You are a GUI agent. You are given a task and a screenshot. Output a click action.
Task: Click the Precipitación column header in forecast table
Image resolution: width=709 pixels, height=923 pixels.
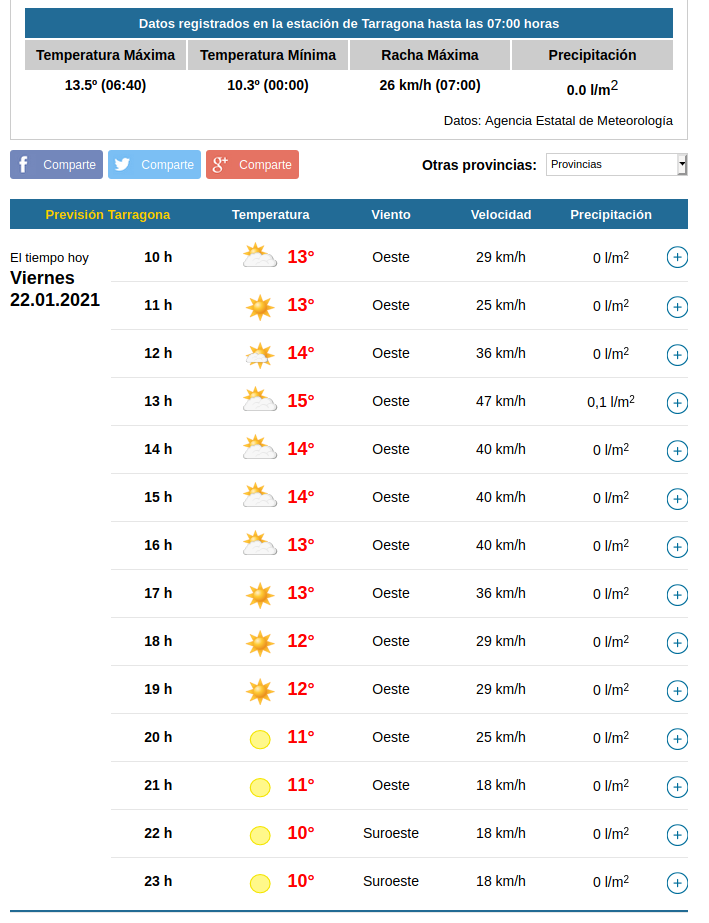coord(610,214)
